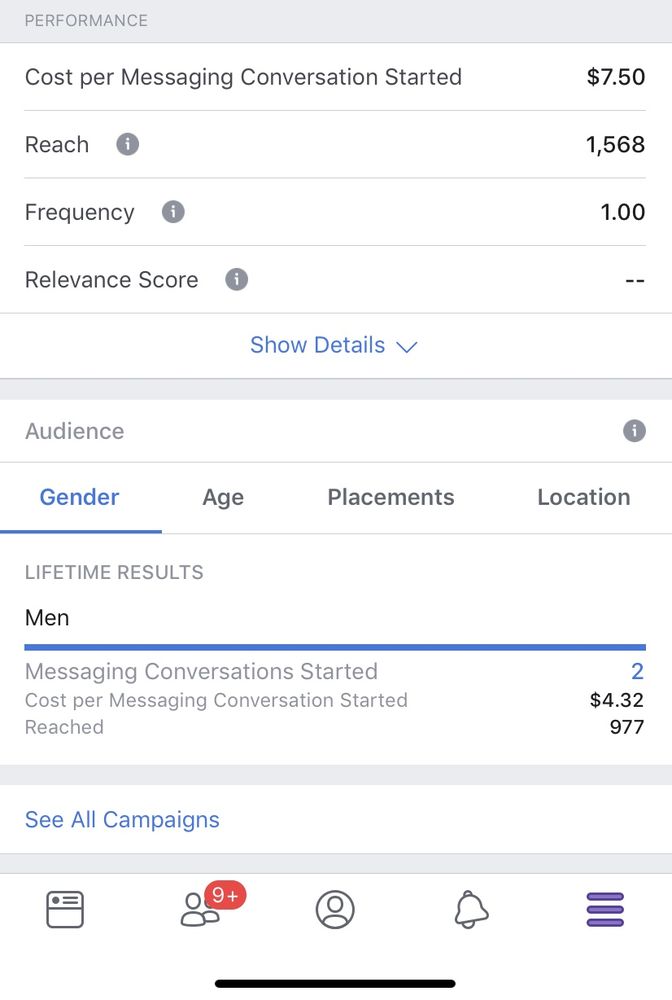Open the hamburger menu icon

[605, 910]
